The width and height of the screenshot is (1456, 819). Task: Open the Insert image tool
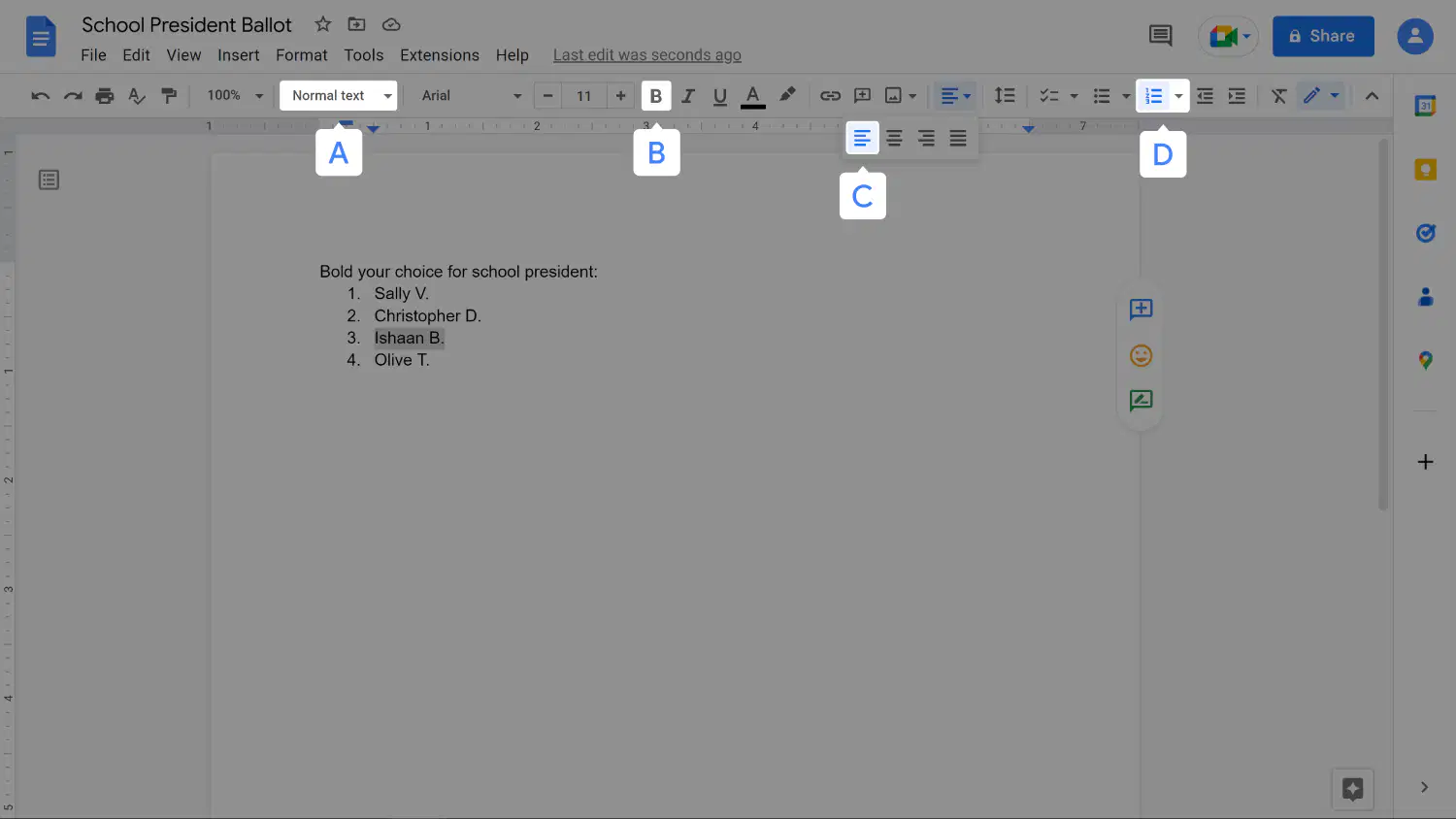(894, 96)
